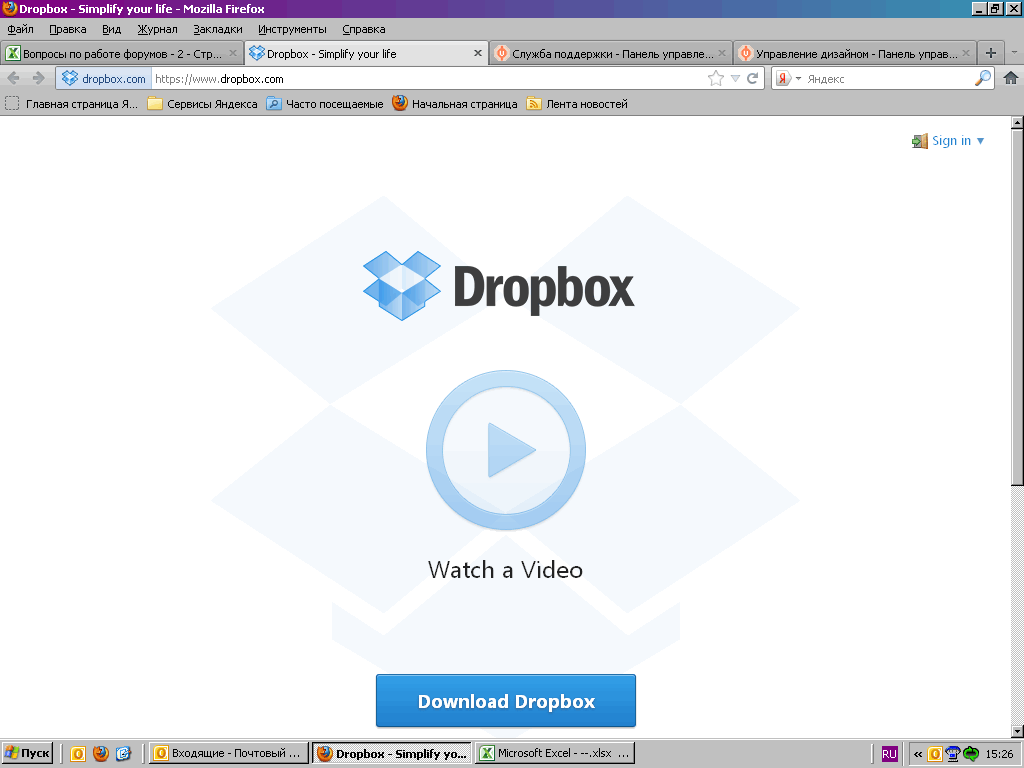1024x768 pixels.
Task: Click the RU language indicator
Action: point(889,754)
